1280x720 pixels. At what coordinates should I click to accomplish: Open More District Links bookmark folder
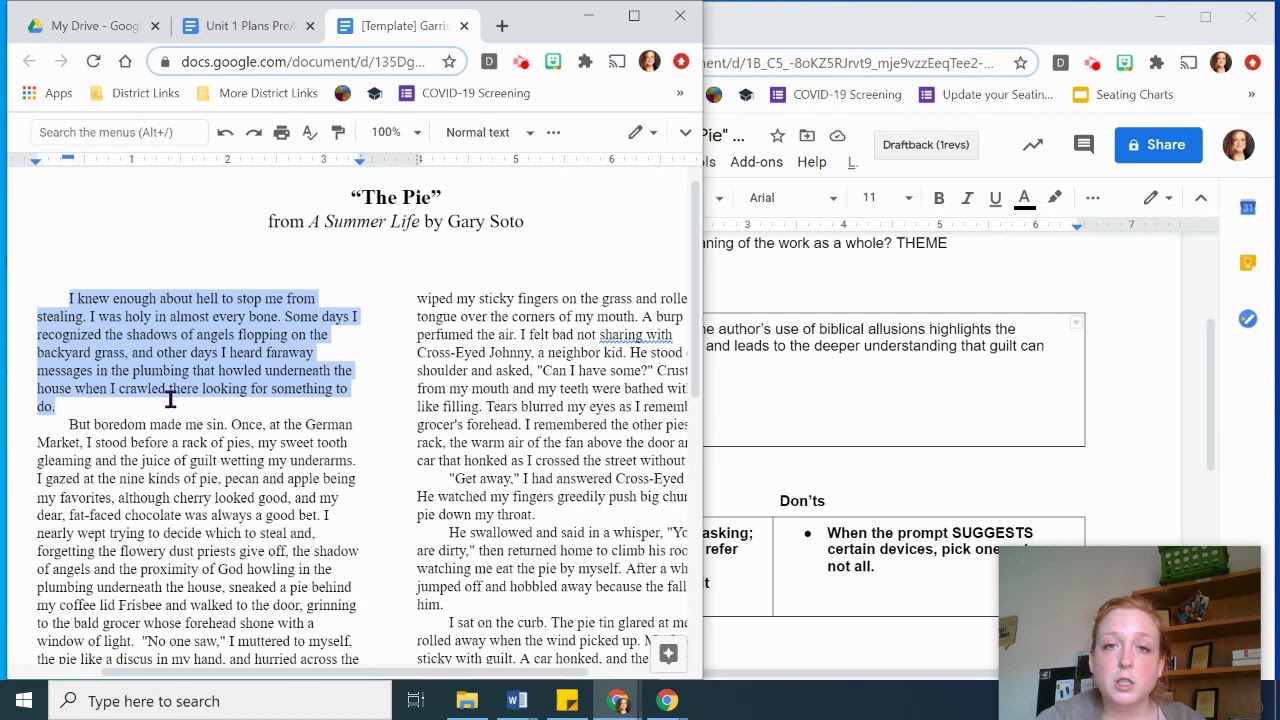[257, 93]
